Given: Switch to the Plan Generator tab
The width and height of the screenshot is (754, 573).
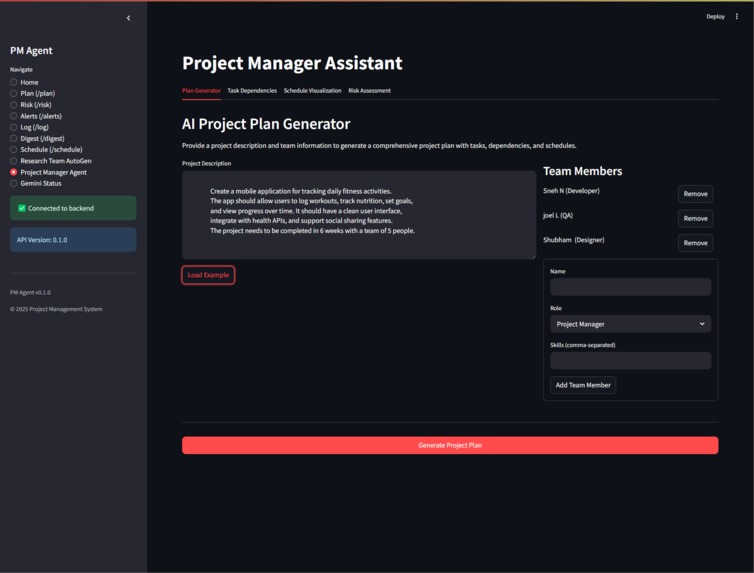Looking at the screenshot, I should (201, 90).
